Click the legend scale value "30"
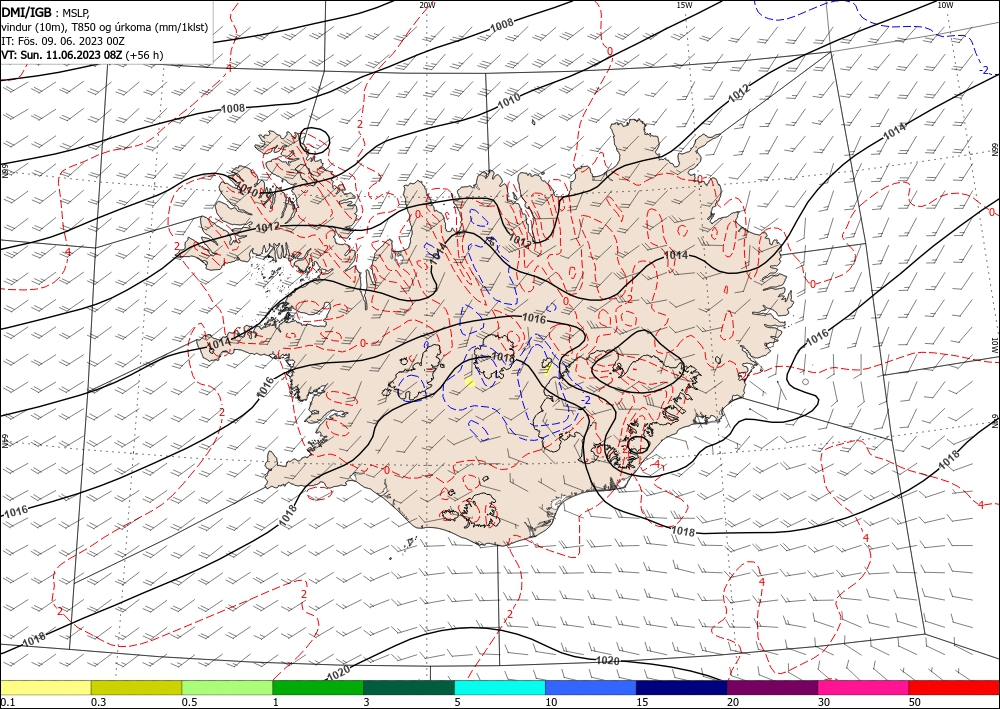The width and height of the screenshot is (1000, 709). pos(824,702)
